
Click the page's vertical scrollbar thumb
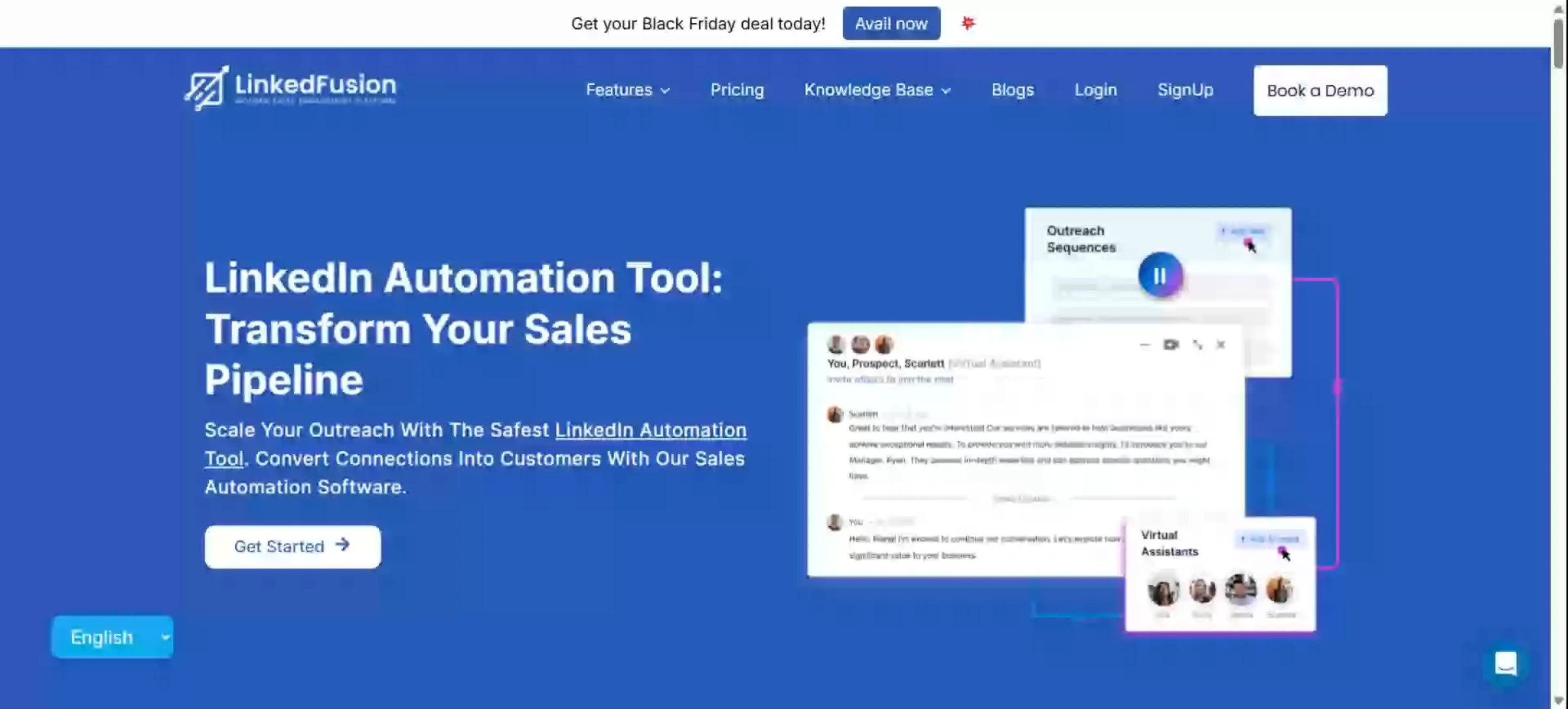click(x=1559, y=42)
